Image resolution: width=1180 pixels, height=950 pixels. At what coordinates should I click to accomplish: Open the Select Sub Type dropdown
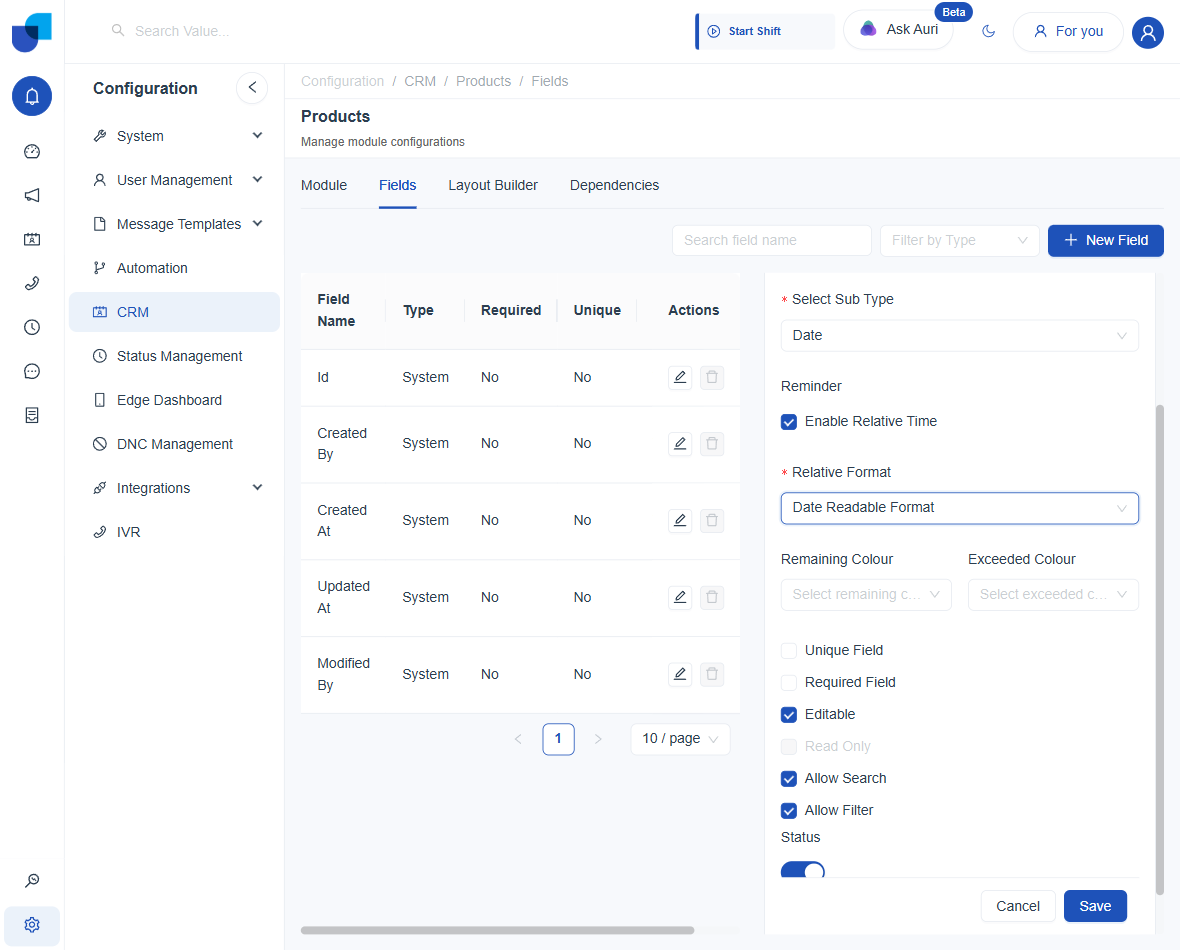click(x=960, y=336)
